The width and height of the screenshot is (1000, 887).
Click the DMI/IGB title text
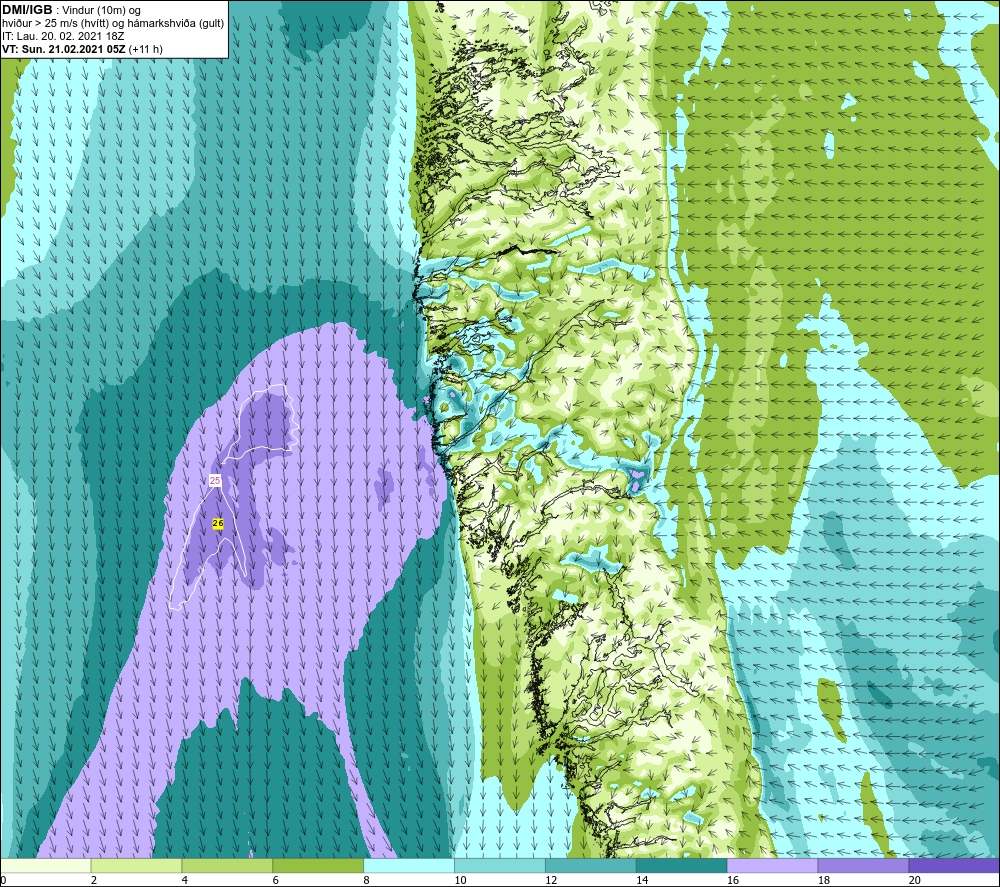pos(27,10)
